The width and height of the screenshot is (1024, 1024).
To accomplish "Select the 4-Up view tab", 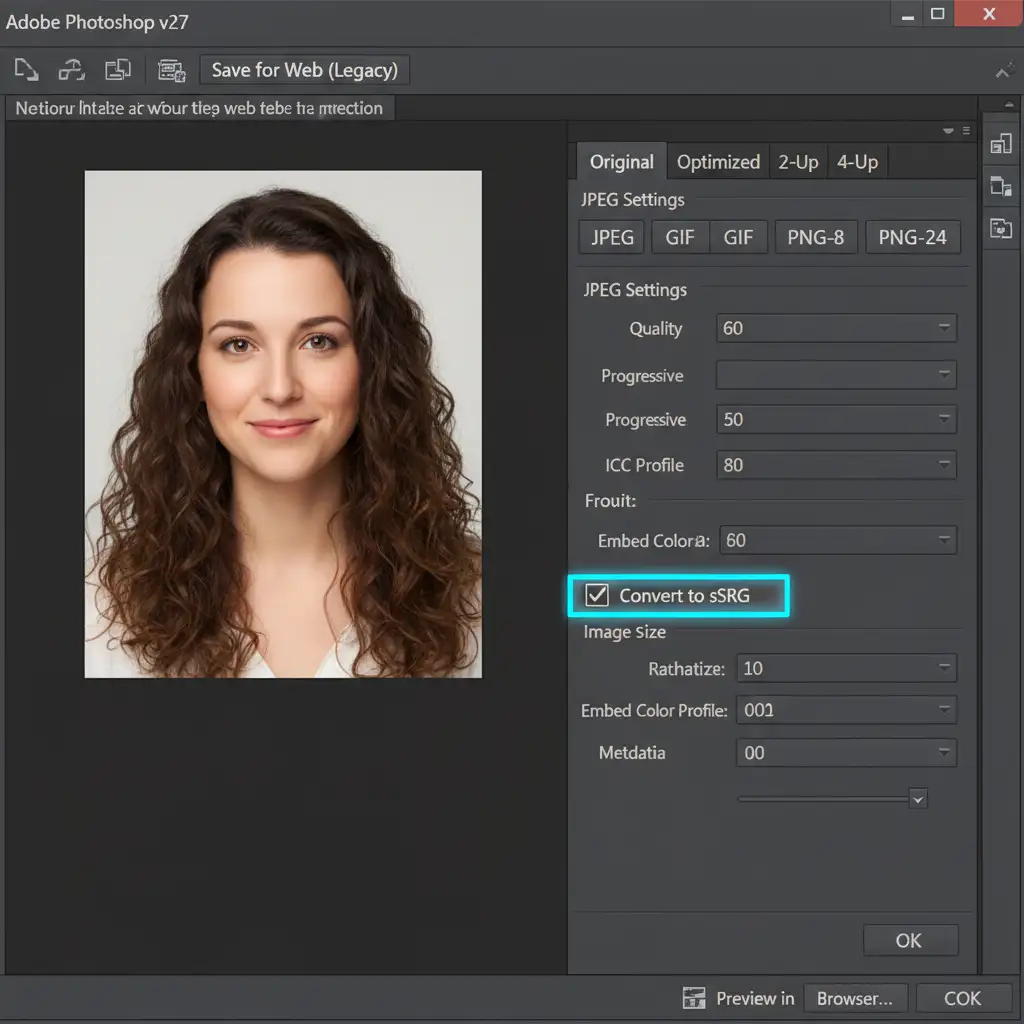I will [x=857, y=162].
